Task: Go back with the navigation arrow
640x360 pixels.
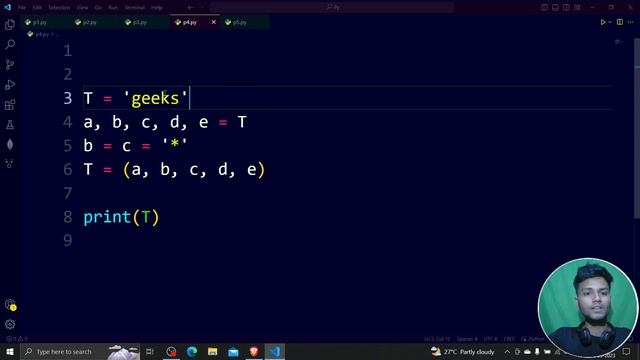Action: (x=190, y=7)
